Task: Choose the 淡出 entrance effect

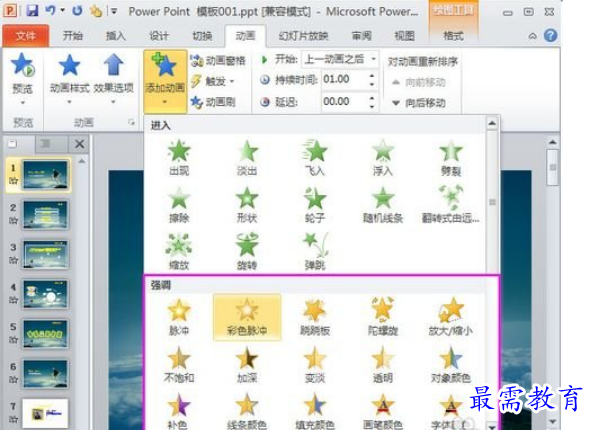Action: (x=247, y=158)
